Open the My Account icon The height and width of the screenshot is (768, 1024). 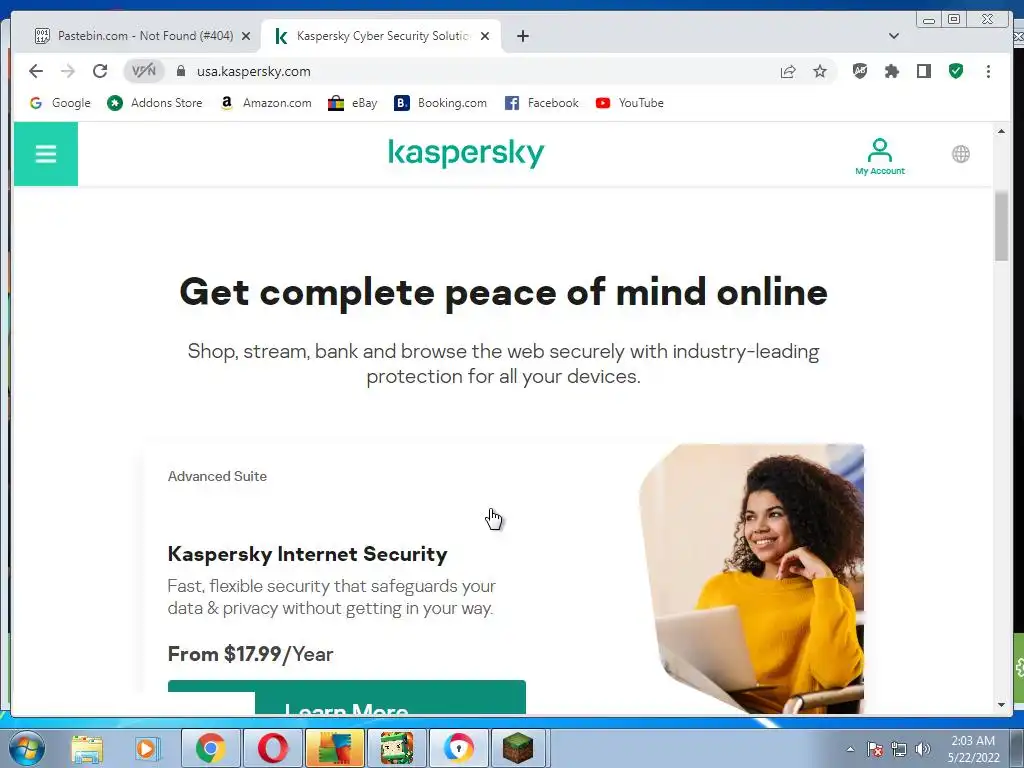click(x=880, y=156)
